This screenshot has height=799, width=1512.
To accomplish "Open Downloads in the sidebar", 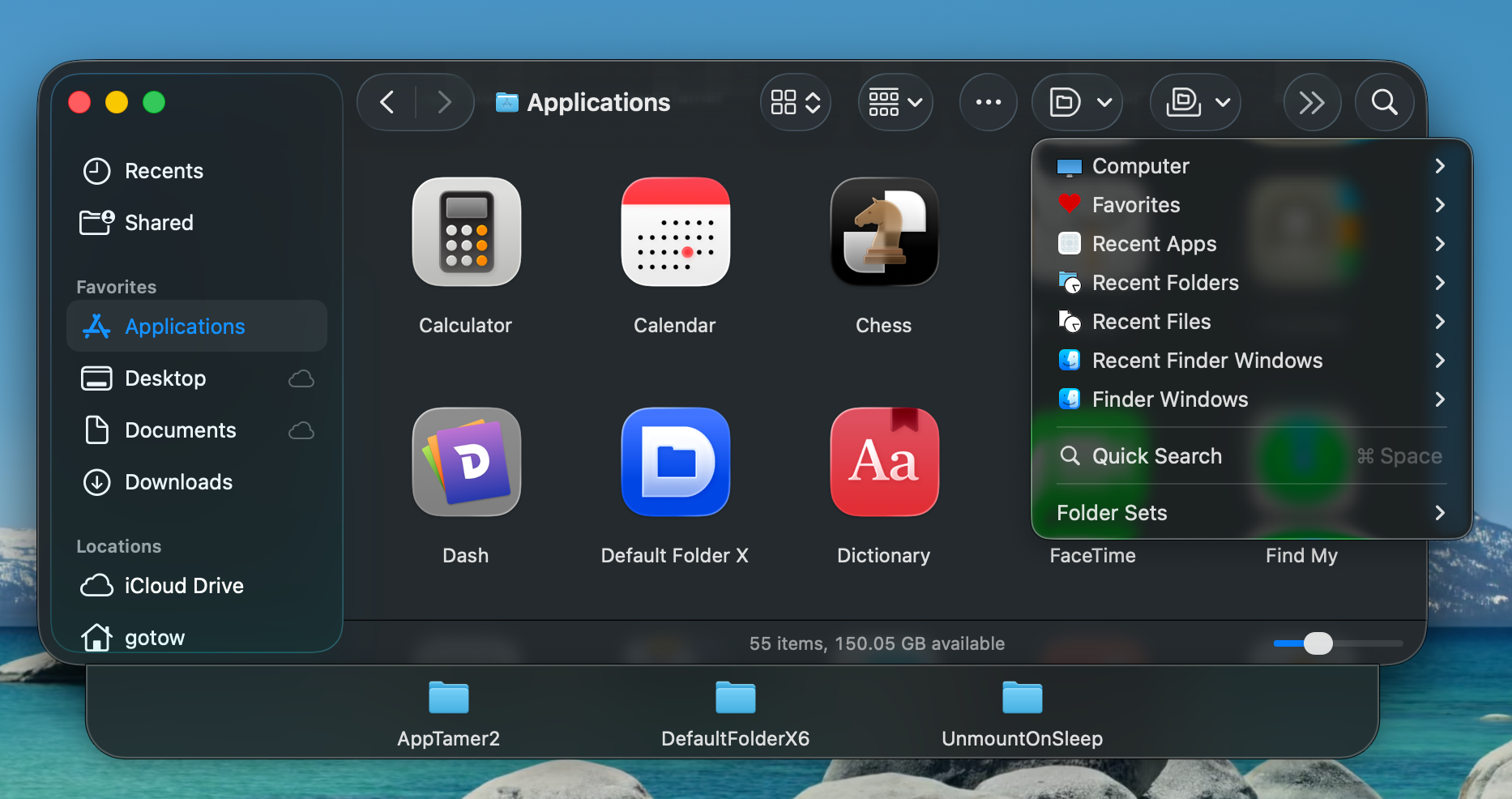I will point(197,482).
